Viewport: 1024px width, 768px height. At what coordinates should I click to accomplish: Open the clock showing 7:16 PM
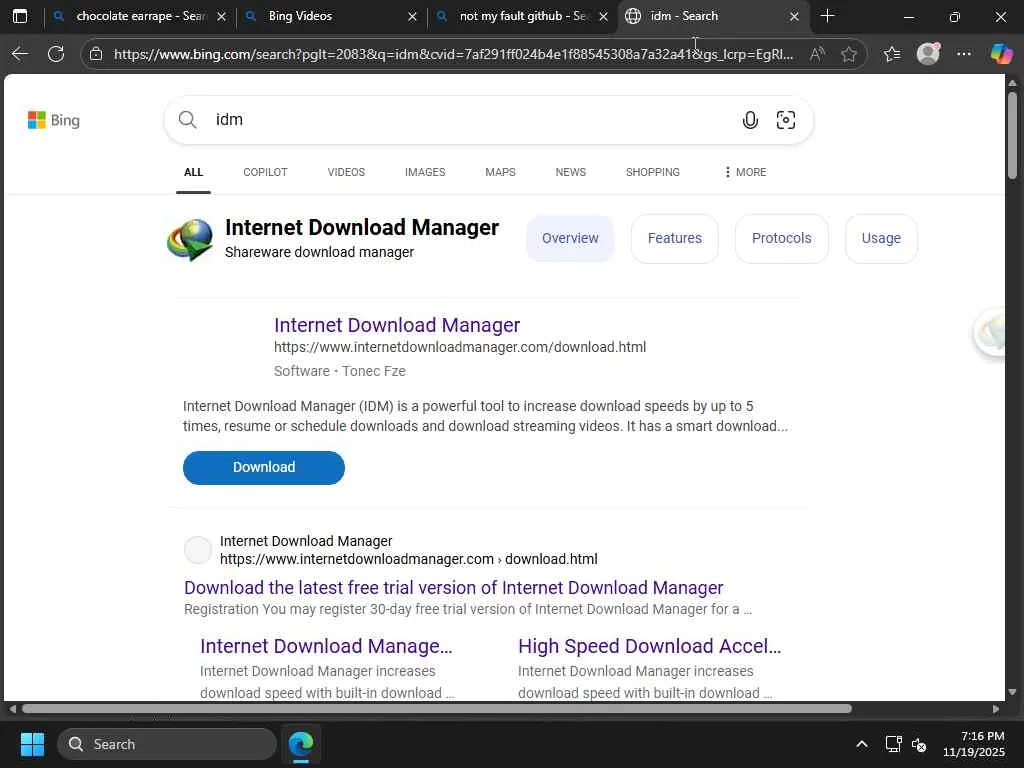(974, 744)
